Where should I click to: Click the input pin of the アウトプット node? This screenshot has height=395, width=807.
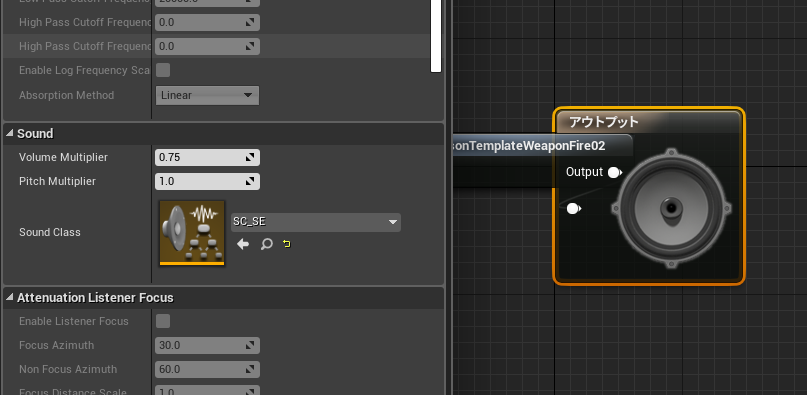(573, 209)
